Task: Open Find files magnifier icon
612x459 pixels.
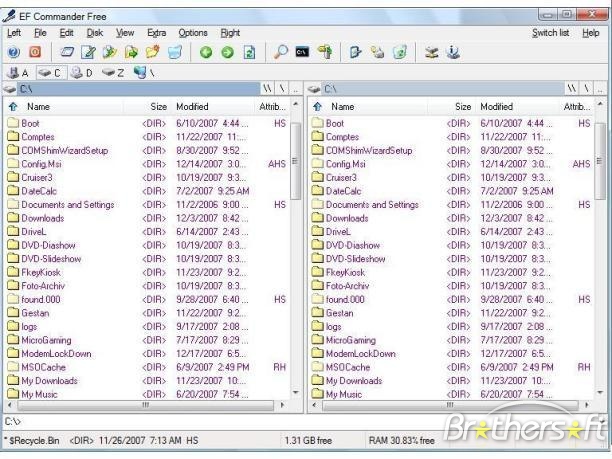Action: pyautogui.click(x=281, y=52)
